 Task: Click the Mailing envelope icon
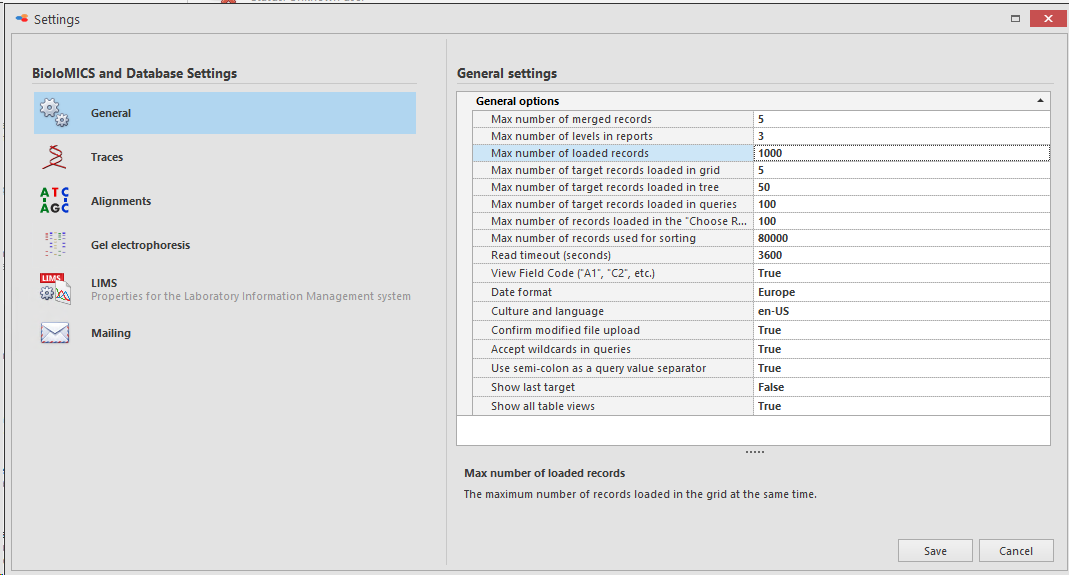(x=55, y=333)
